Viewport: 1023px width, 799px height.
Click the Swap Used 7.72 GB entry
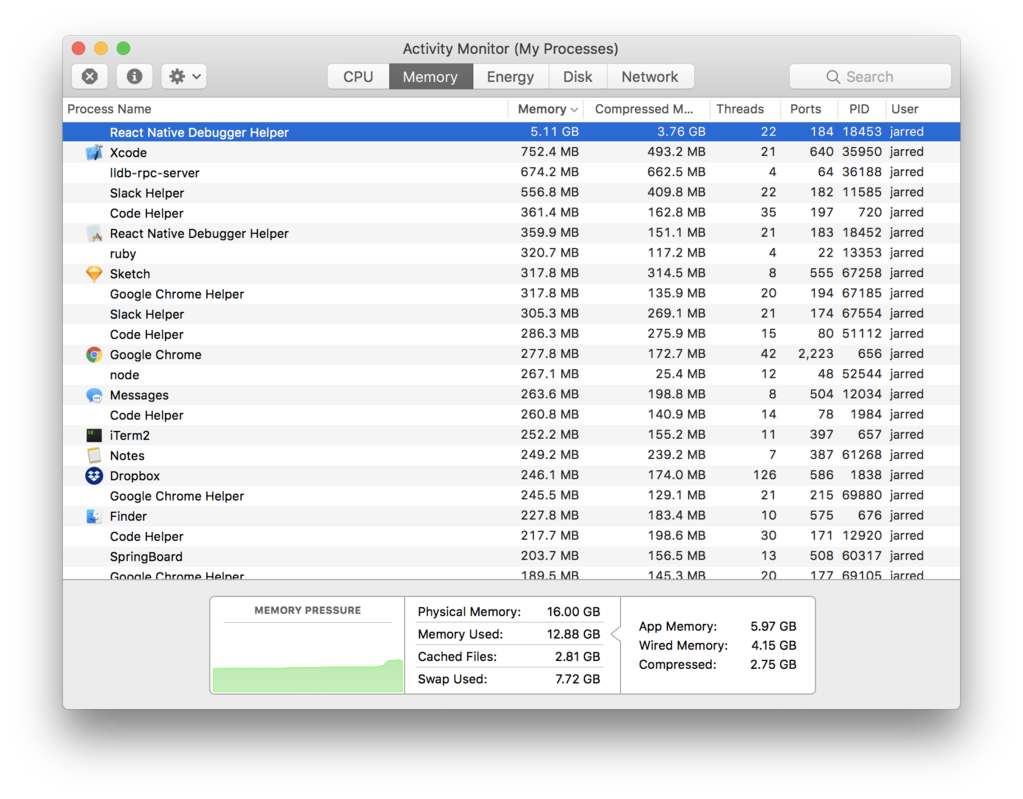(509, 679)
